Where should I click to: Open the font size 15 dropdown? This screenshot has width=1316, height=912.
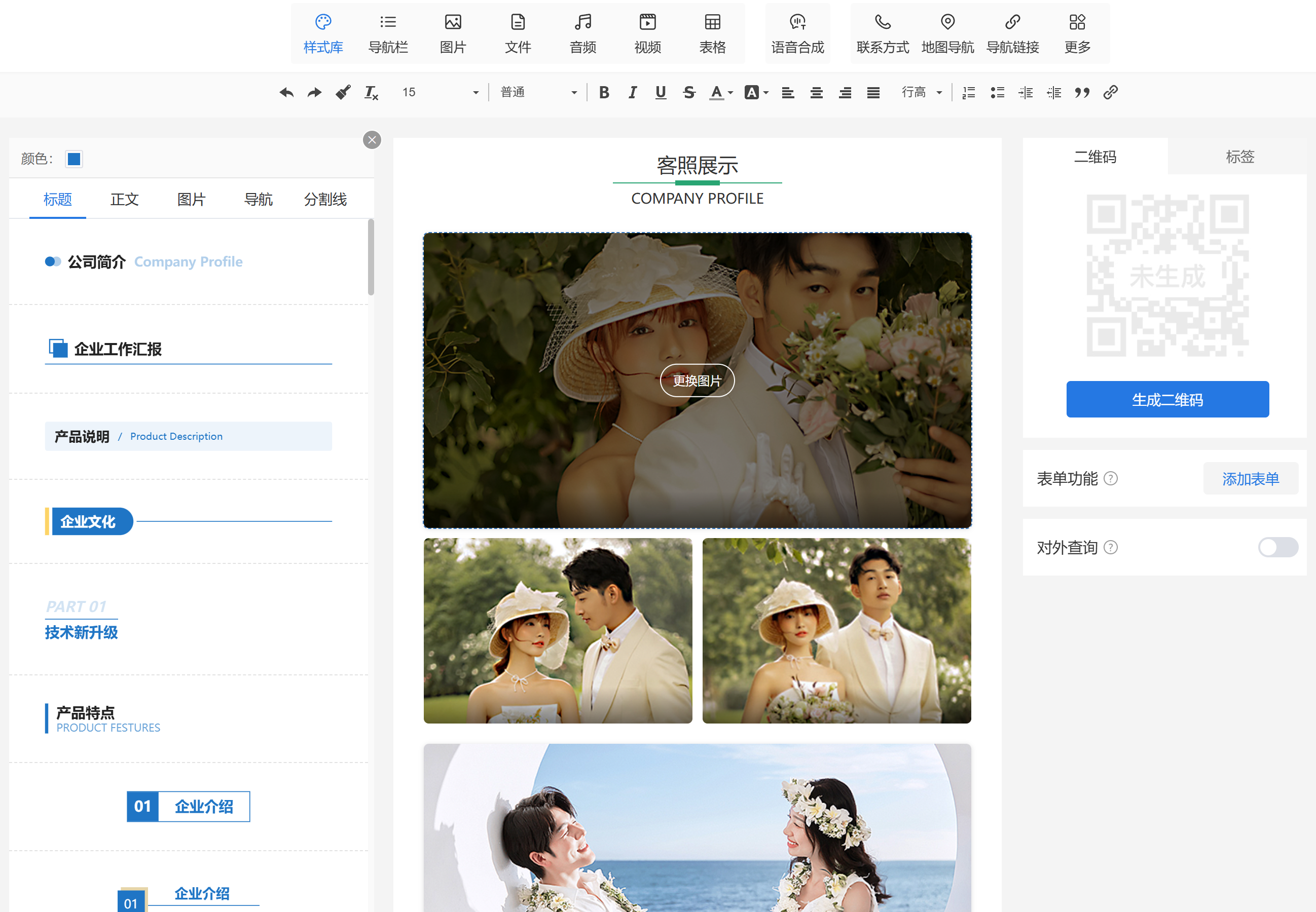(x=440, y=93)
